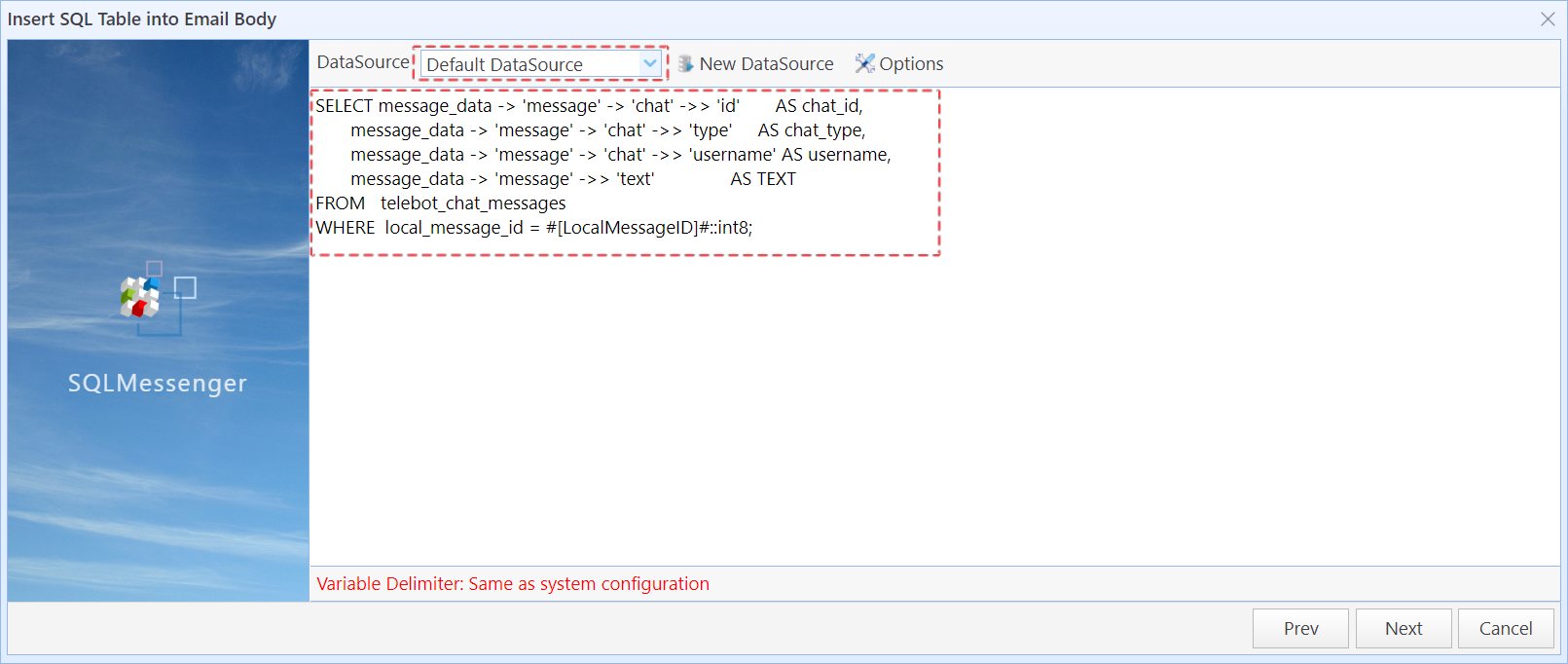Click the #[LocalMessageID]# variable in WHERE clause
Screen dimensions: 1568x664
pos(626,228)
